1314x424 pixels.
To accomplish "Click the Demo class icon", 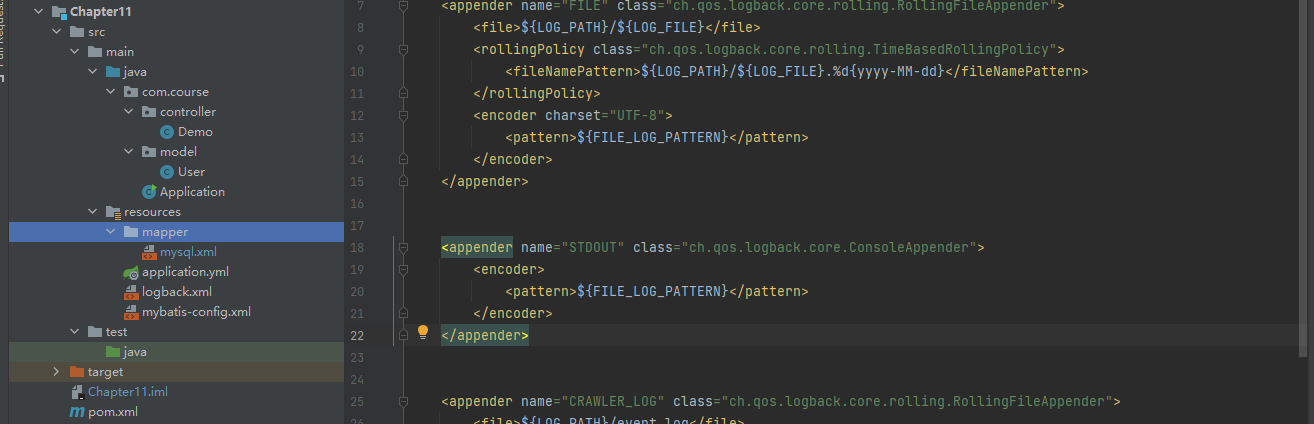I will pyautogui.click(x=167, y=132).
